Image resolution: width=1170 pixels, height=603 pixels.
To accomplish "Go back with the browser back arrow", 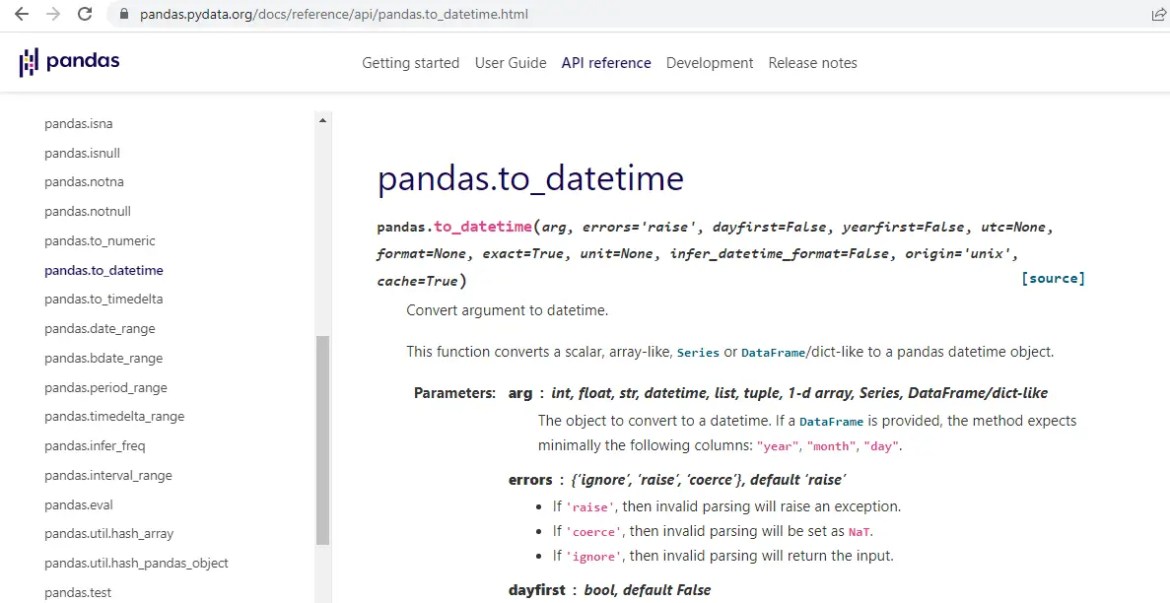I will pyautogui.click(x=22, y=14).
